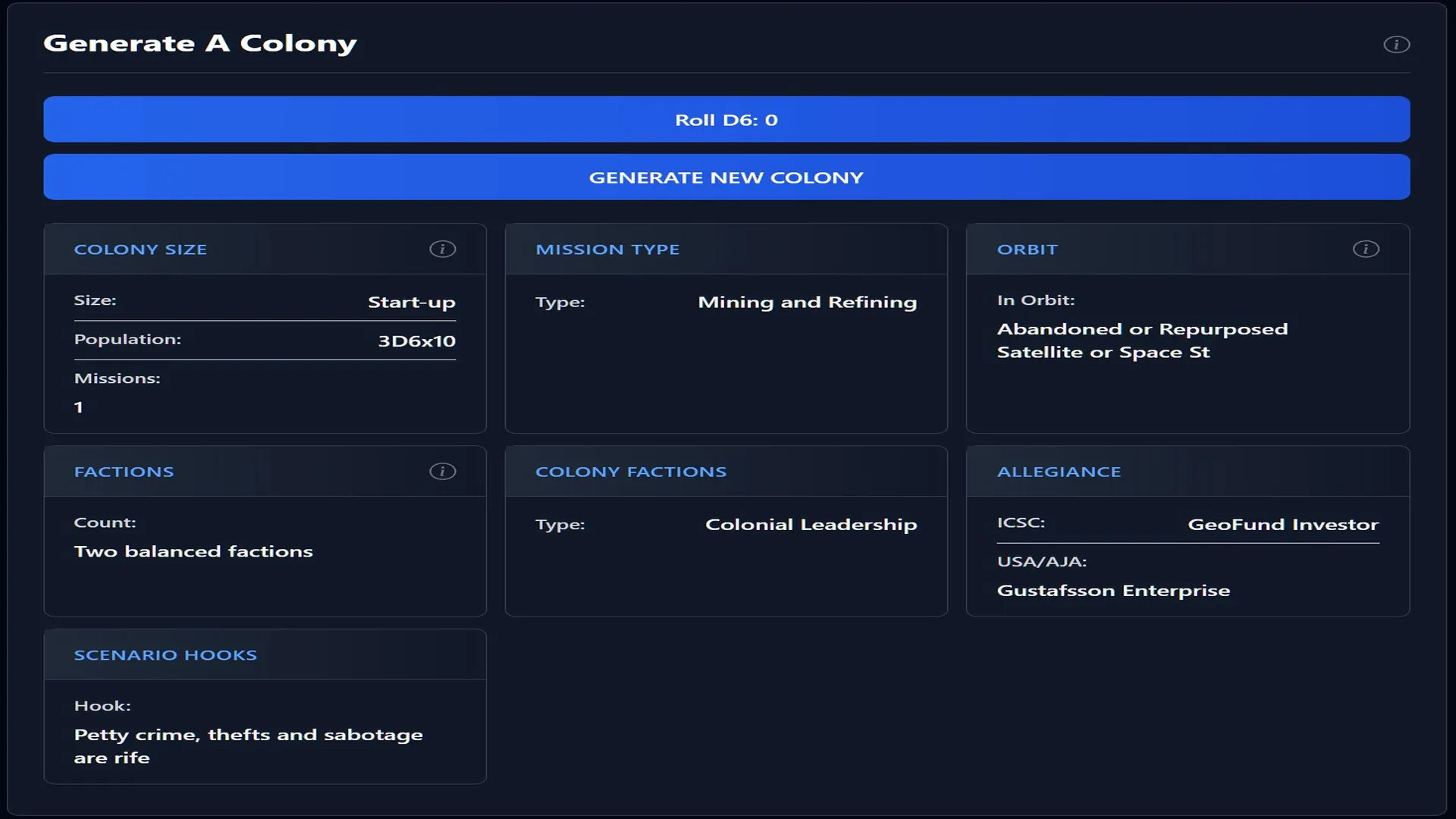
Task: Click the Generate A Colony info icon
Action: (x=1396, y=45)
